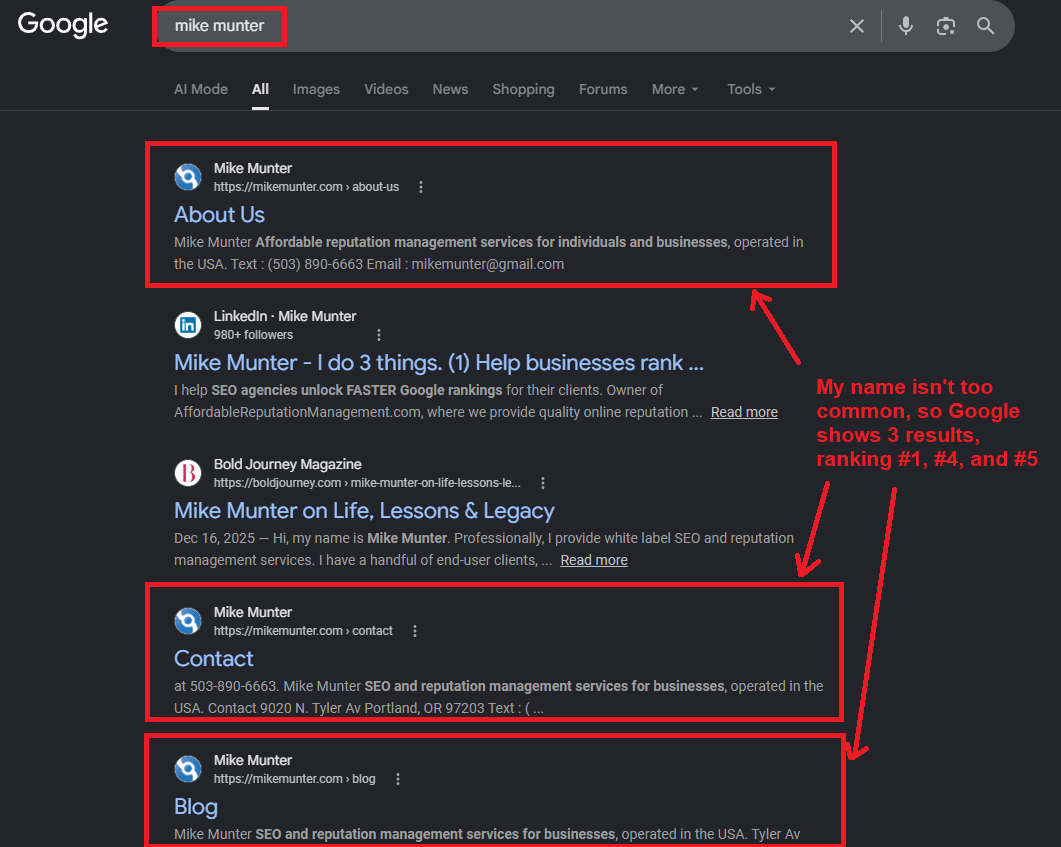Open options menu for Bold Journey result
Viewport: 1061px width, 847px height.
click(543, 483)
